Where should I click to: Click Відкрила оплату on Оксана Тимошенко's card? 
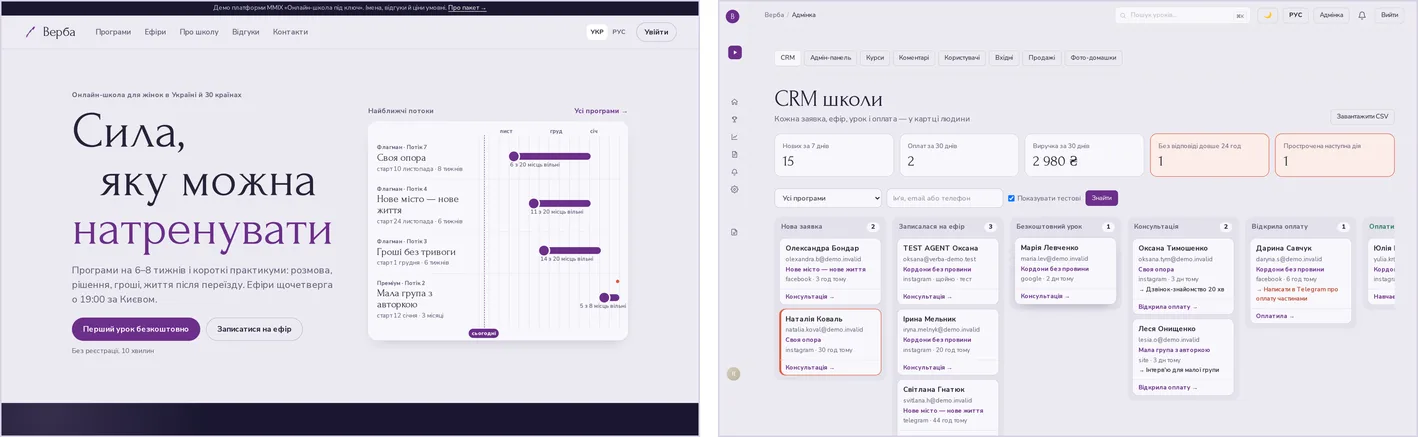(1166, 306)
